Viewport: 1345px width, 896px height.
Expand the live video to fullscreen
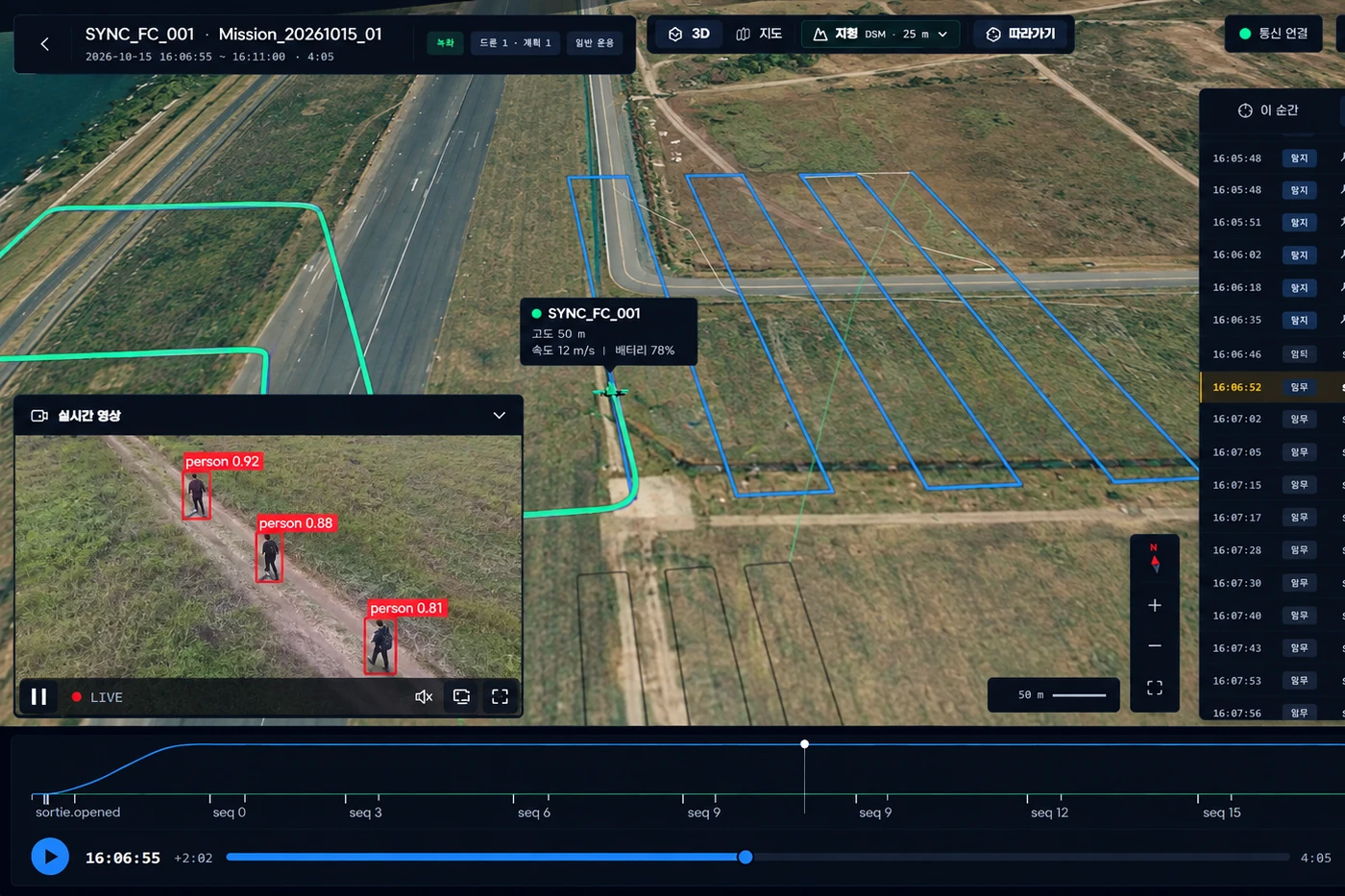pyautogui.click(x=500, y=696)
